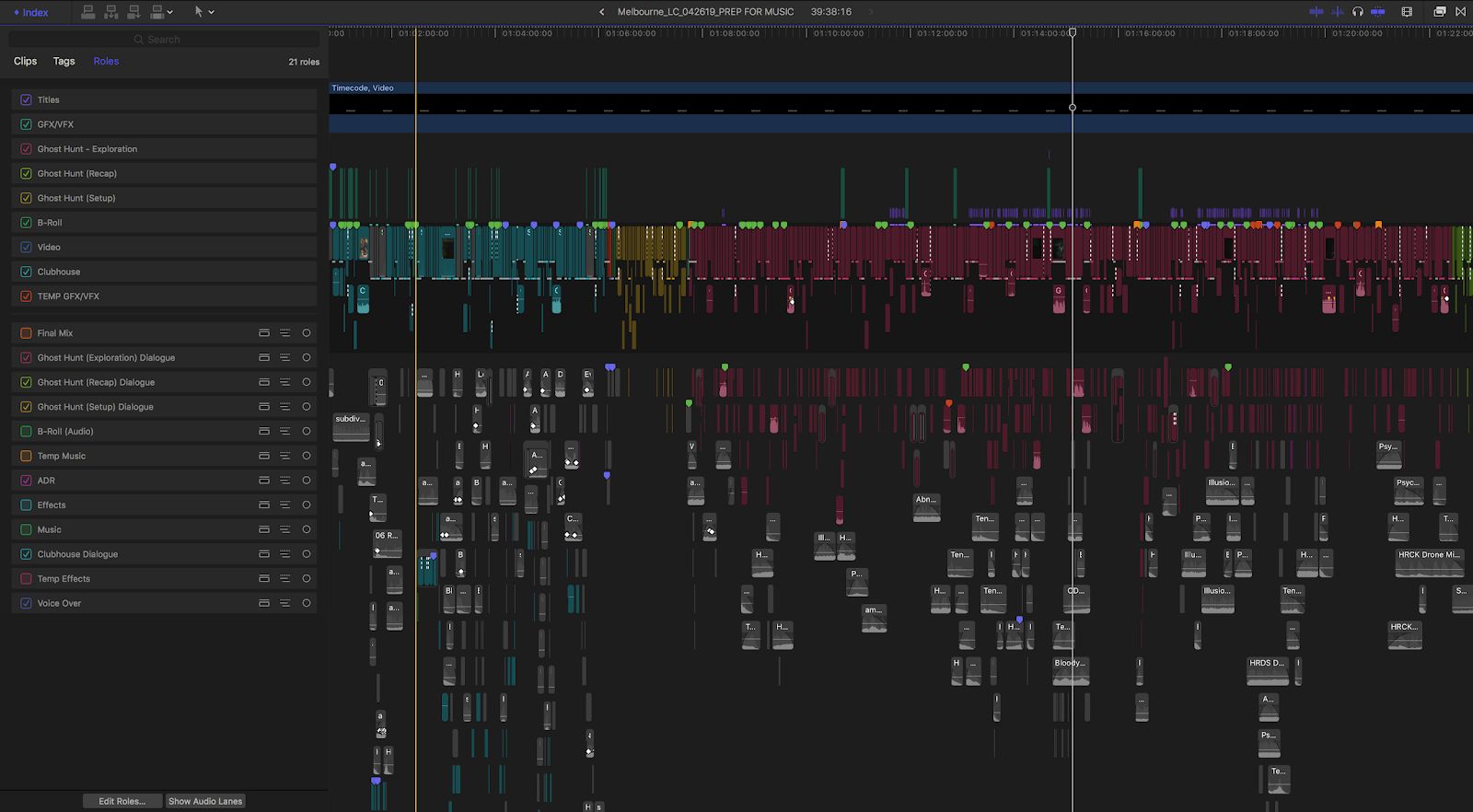Enable the Temp Effects role checkbox

click(x=26, y=579)
